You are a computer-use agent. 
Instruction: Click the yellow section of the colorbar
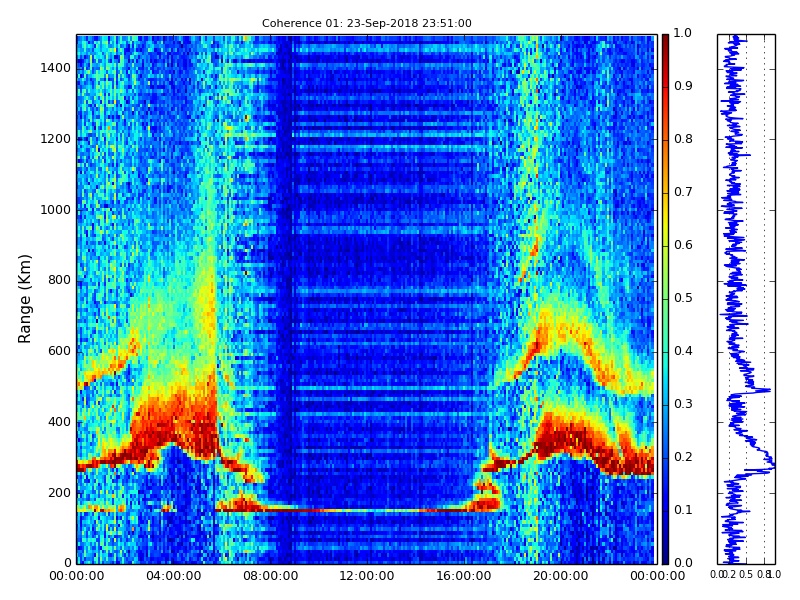pos(665,218)
